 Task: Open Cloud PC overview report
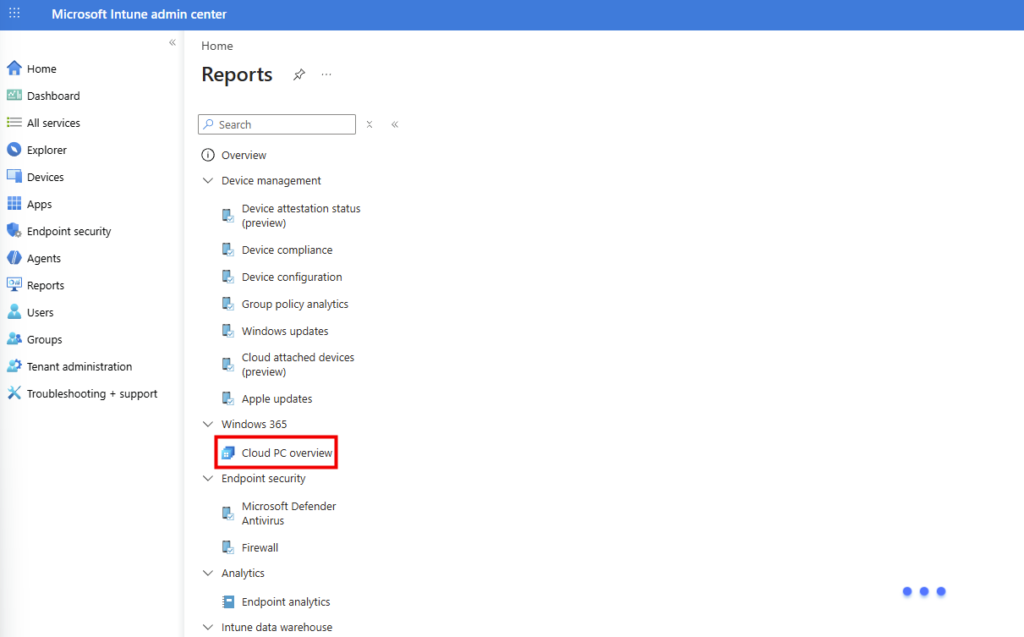286,453
